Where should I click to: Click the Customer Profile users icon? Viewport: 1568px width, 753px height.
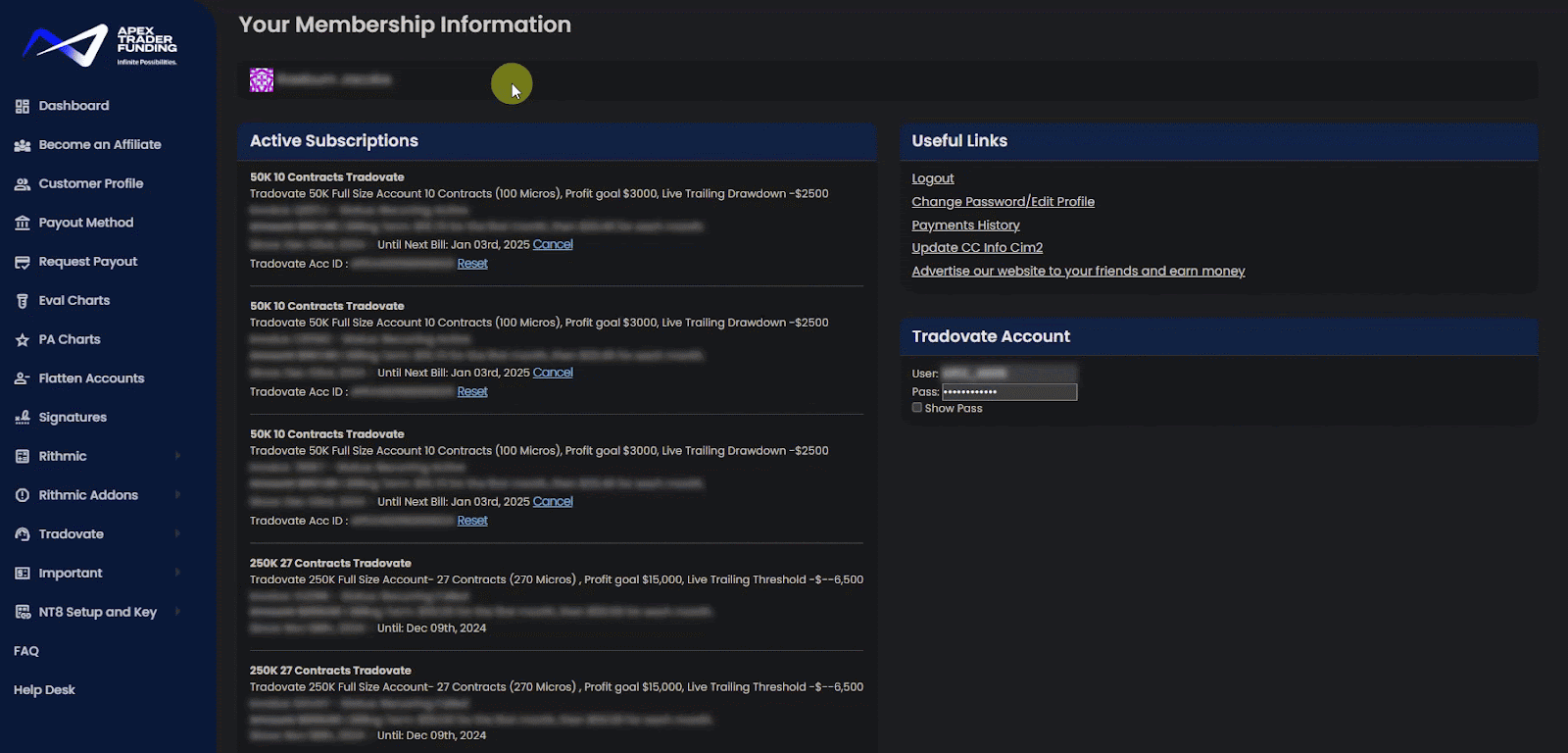coord(23,183)
